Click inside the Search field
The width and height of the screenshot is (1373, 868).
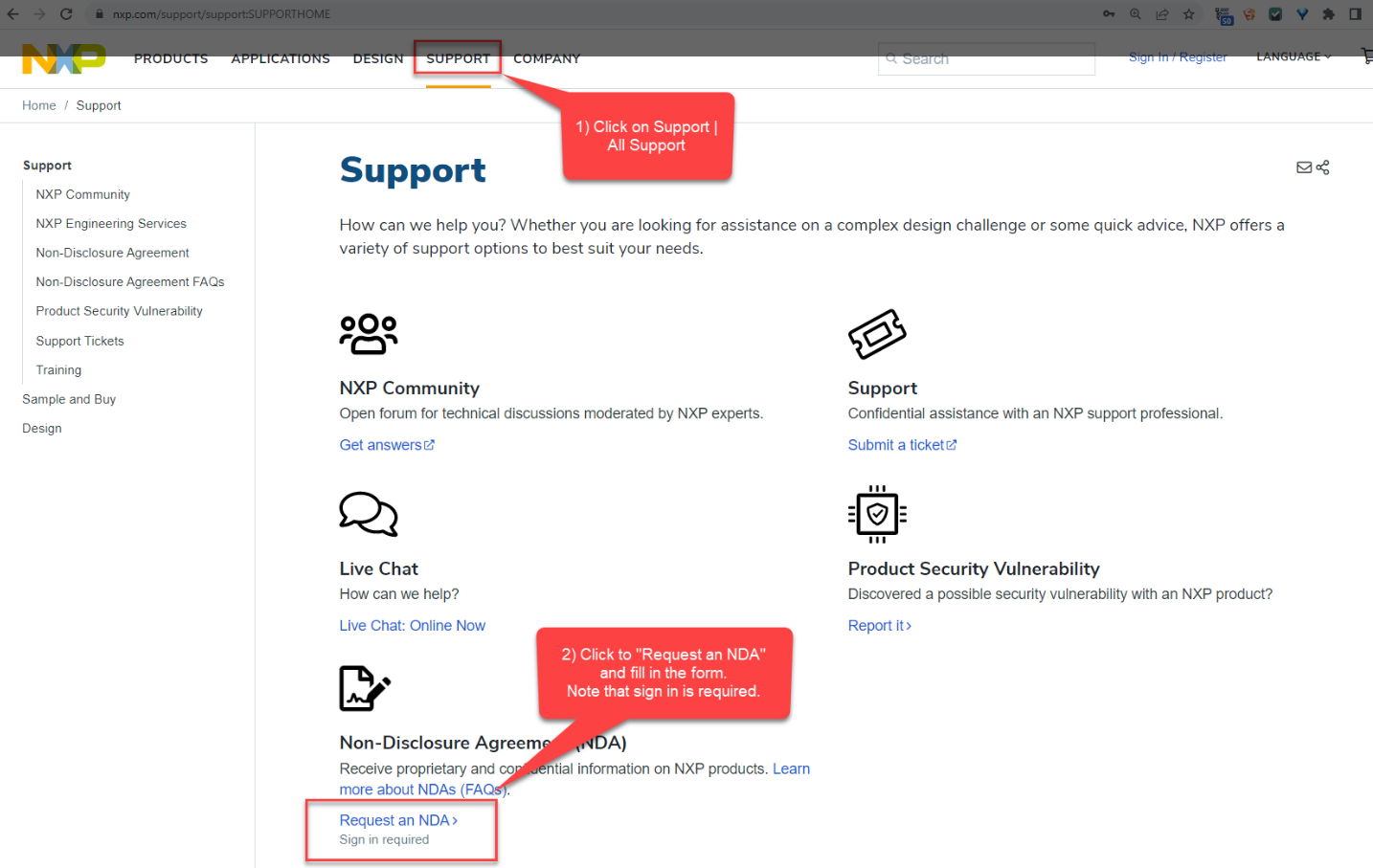pyautogui.click(x=986, y=58)
